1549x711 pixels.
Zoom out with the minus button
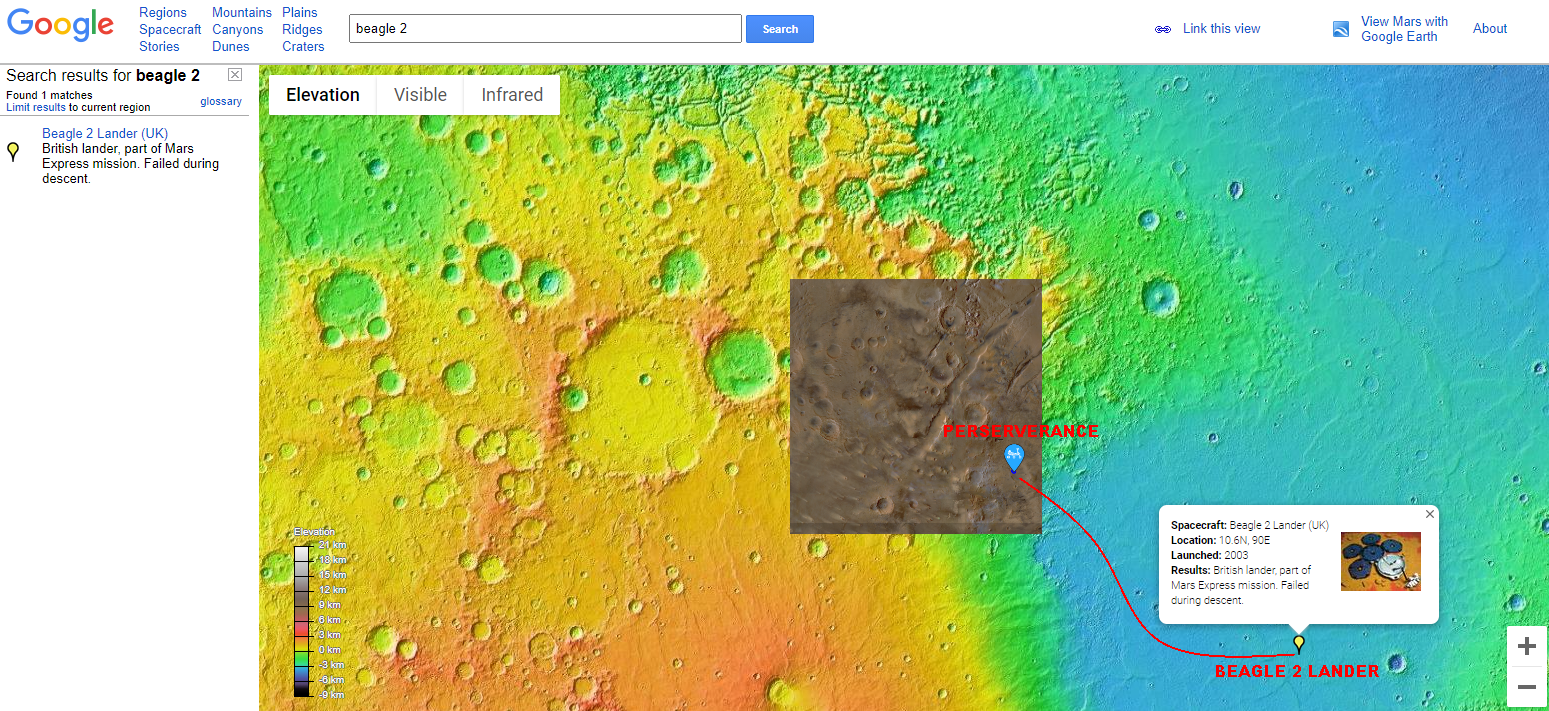[x=1527, y=687]
